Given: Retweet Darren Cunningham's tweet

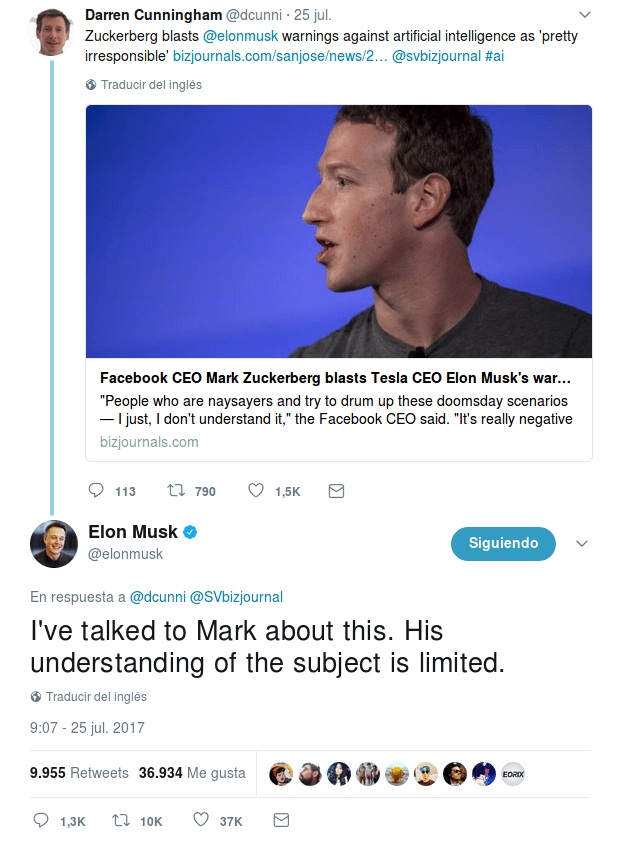Looking at the screenshot, I should [176, 491].
